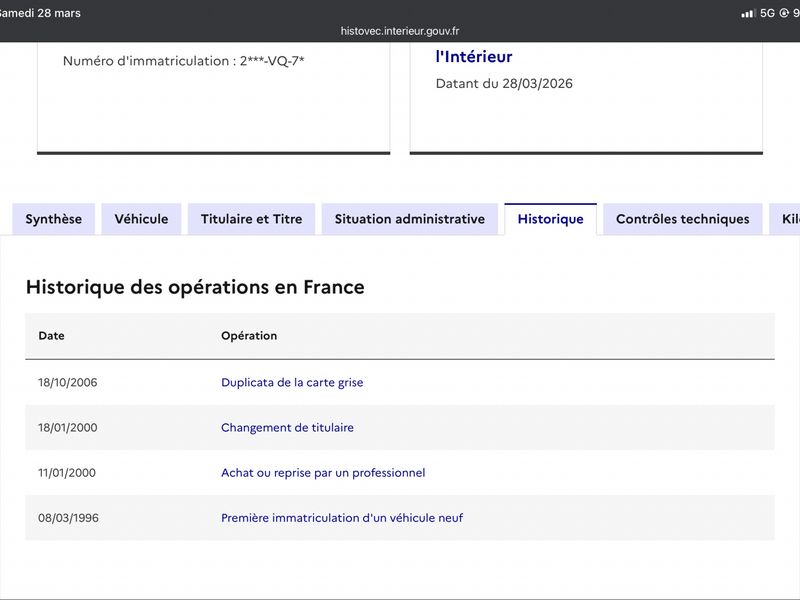Switch to the Véhicule tab

pos(141,219)
